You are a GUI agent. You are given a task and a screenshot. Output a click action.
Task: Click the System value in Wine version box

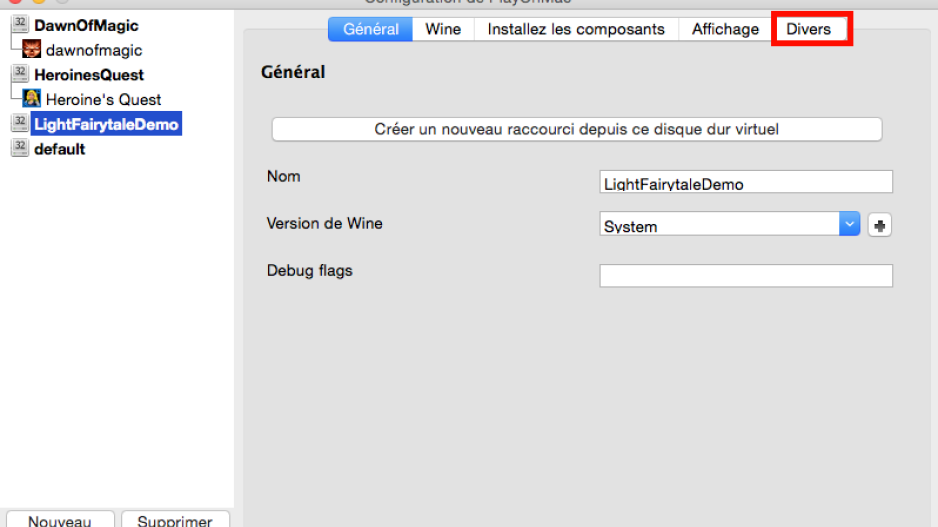click(631, 227)
